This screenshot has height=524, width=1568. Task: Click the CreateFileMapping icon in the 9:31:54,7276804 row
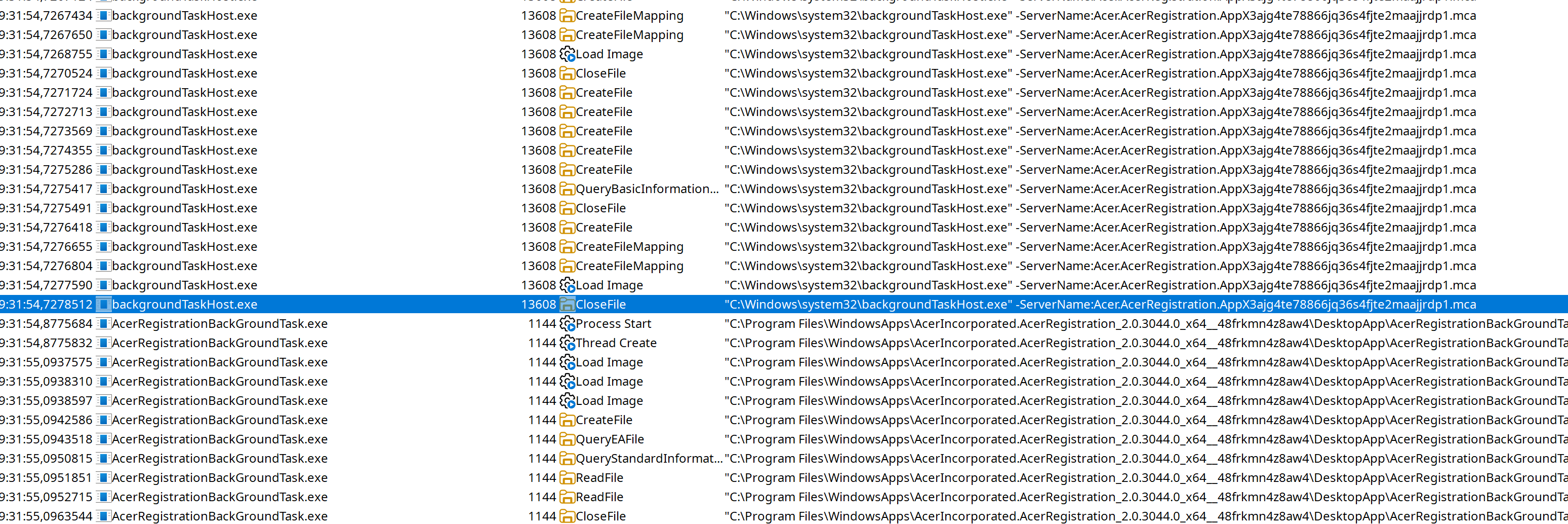pyautogui.click(x=567, y=266)
